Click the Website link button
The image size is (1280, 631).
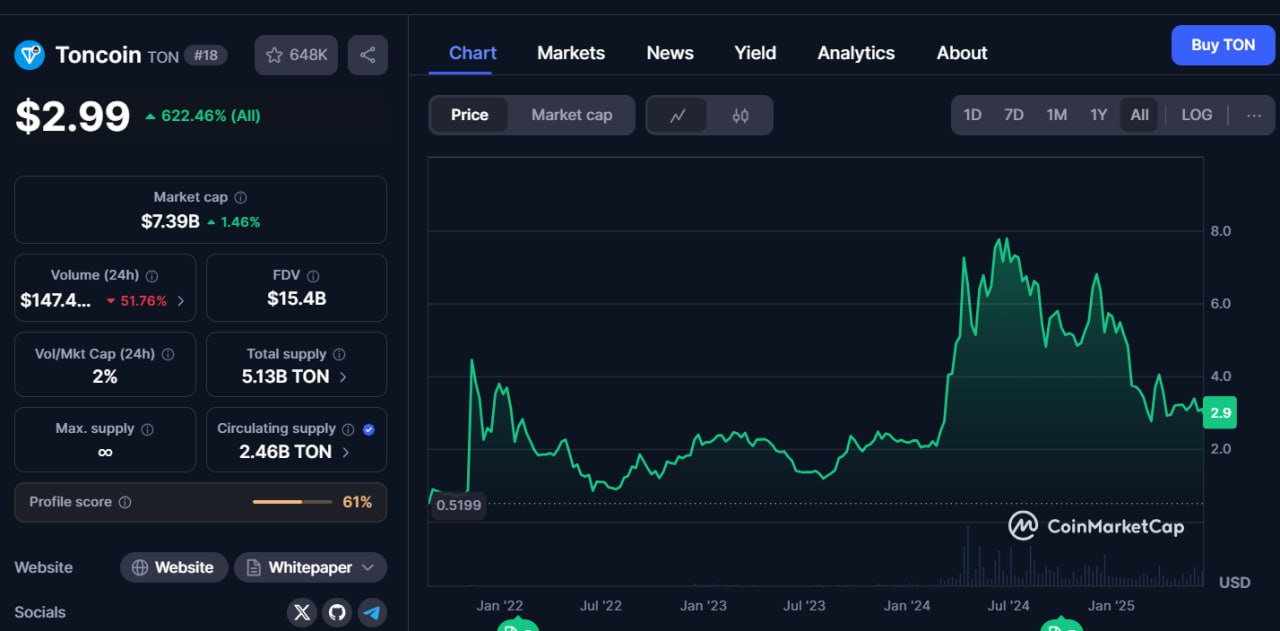[x=174, y=567]
